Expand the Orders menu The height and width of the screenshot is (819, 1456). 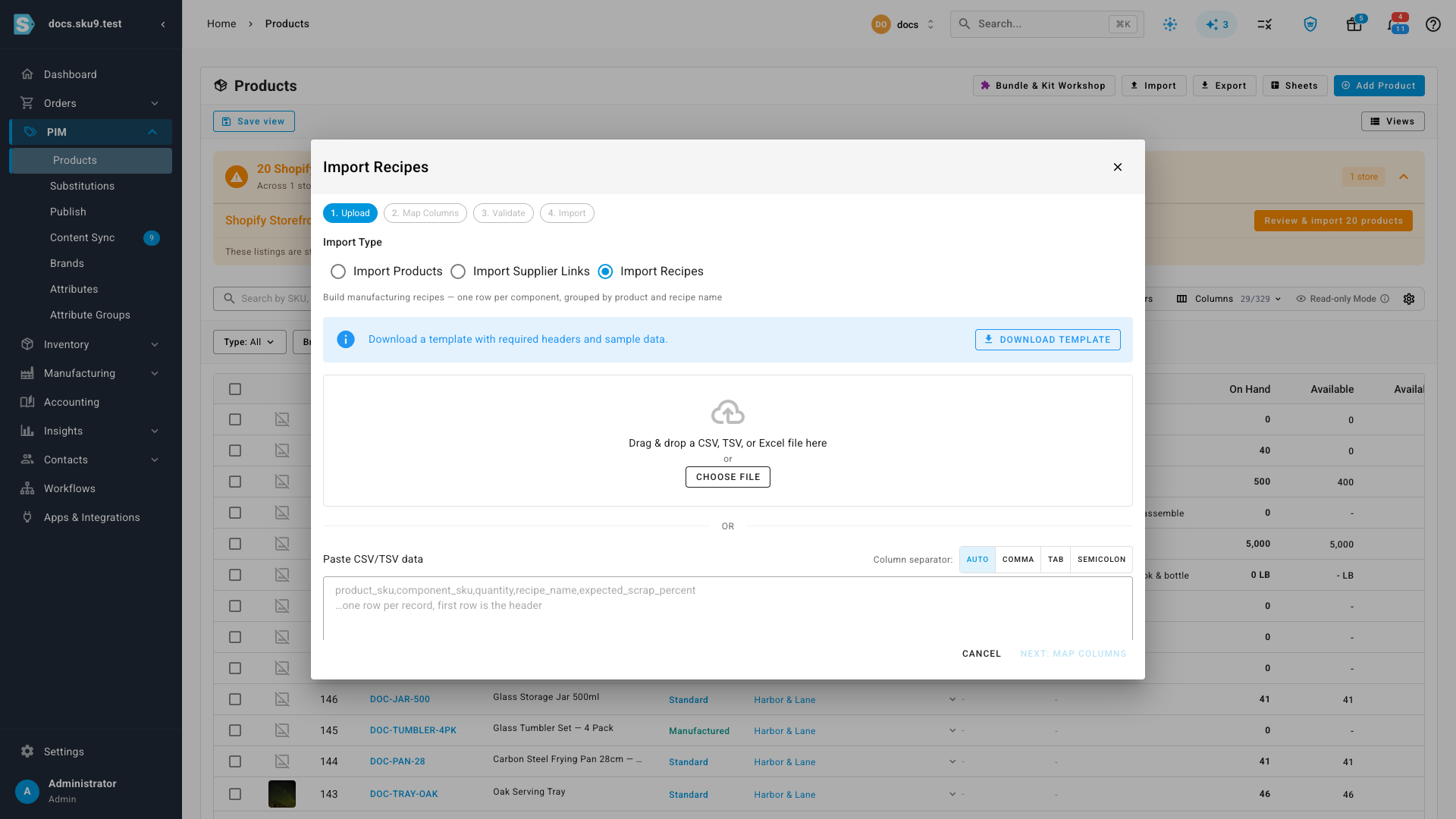click(x=155, y=103)
